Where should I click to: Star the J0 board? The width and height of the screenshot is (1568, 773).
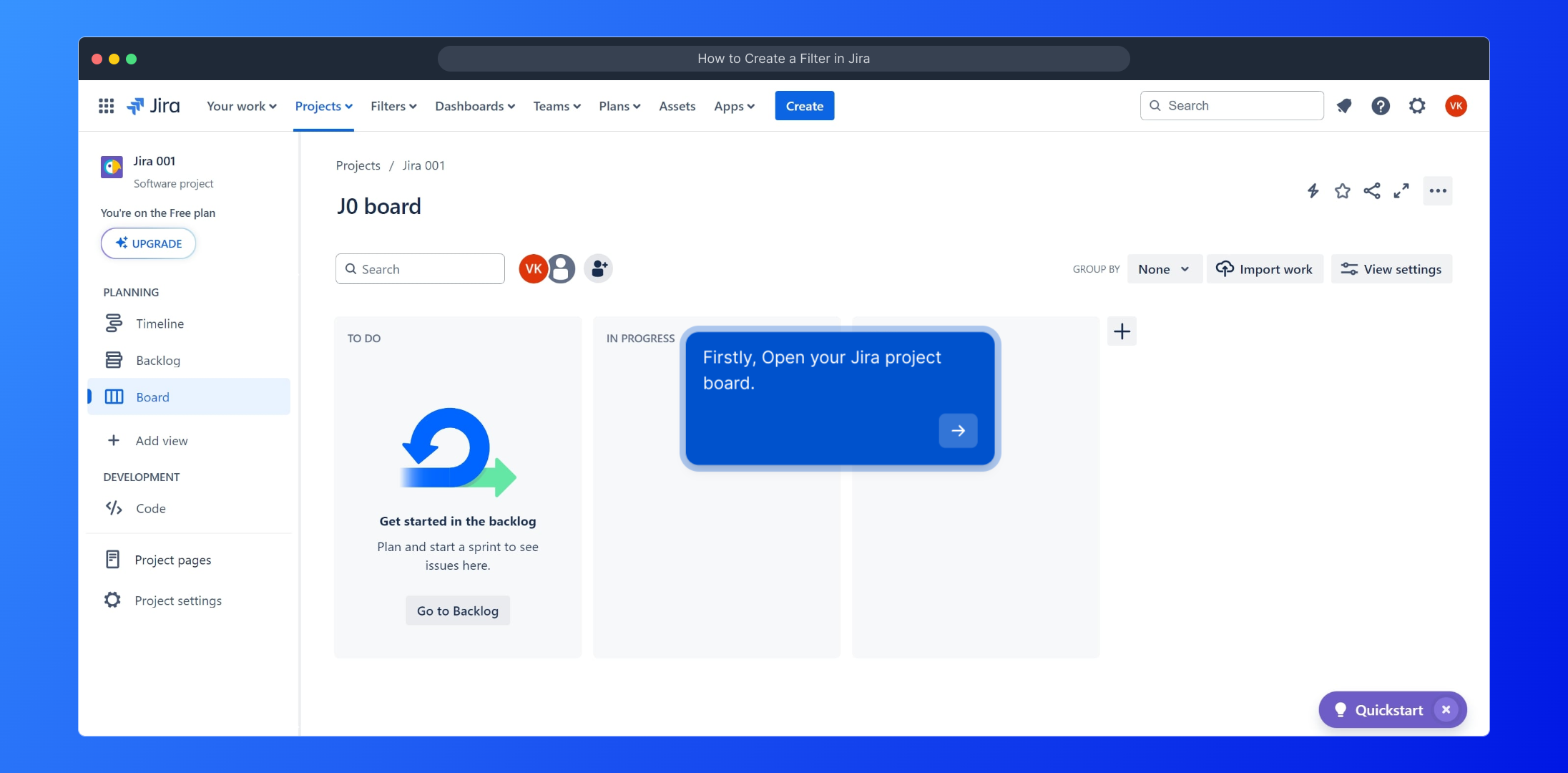[1342, 191]
